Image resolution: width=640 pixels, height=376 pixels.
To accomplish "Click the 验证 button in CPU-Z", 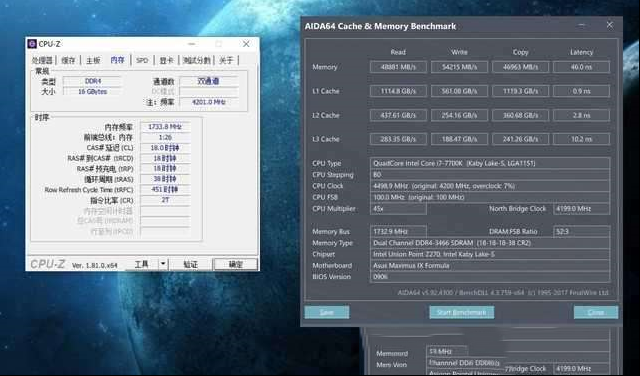I will click(190, 265).
